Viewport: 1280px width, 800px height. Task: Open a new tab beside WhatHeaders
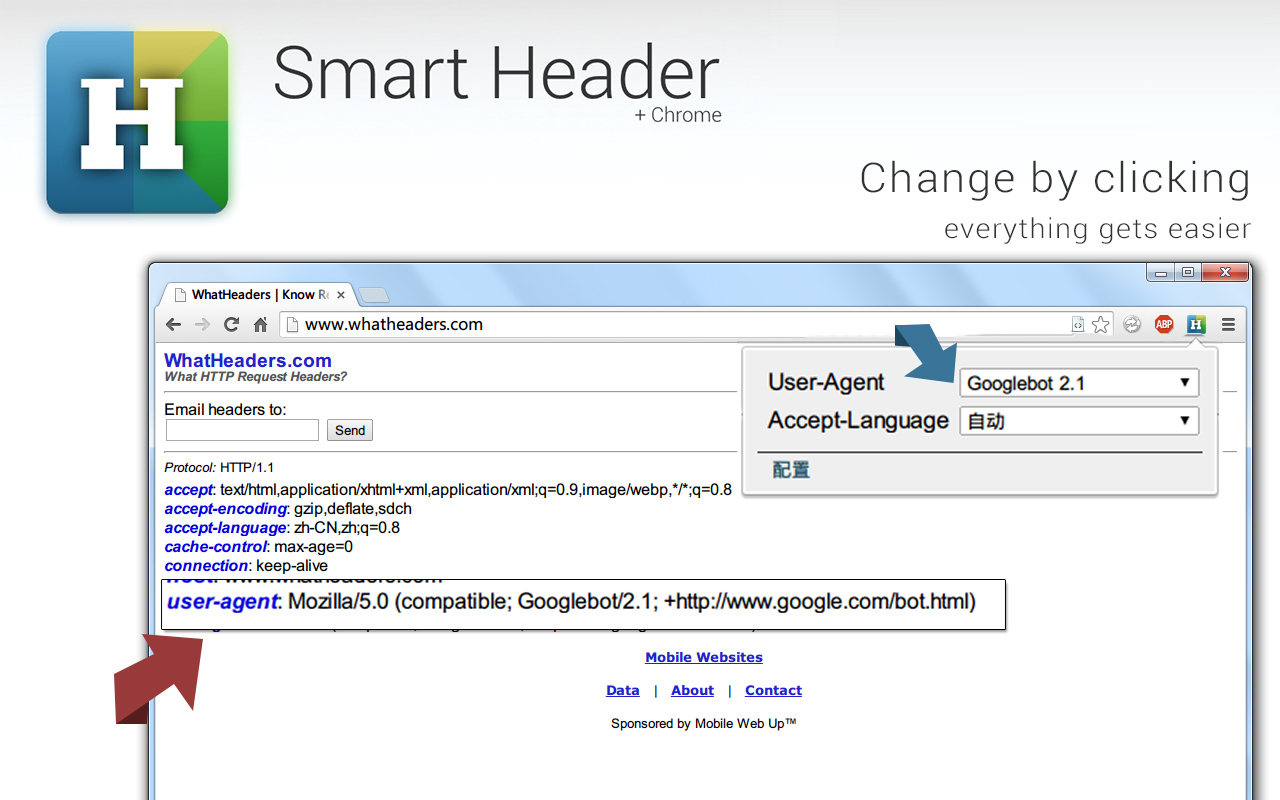[373, 295]
